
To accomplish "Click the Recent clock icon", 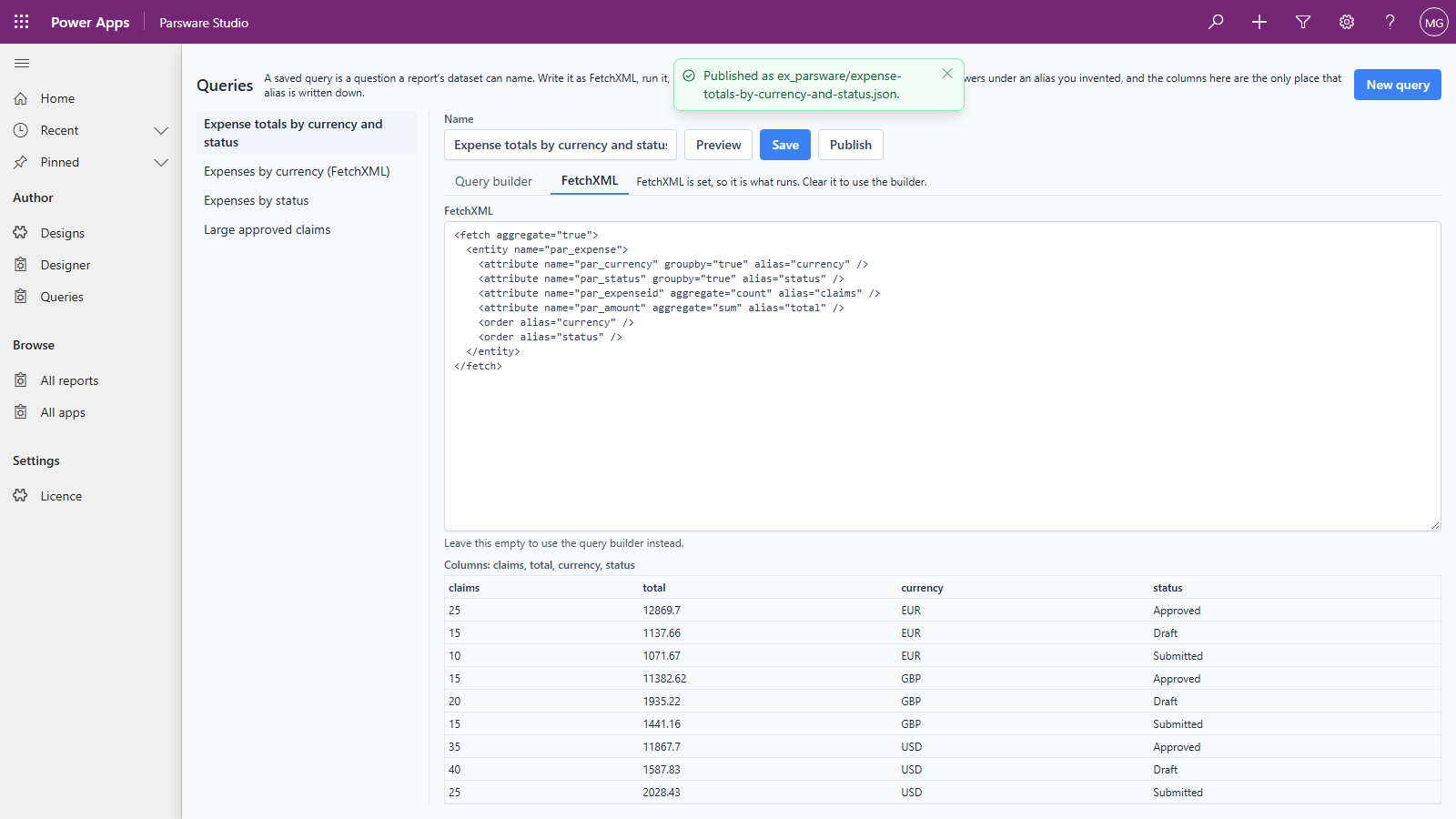I will 21,130.
